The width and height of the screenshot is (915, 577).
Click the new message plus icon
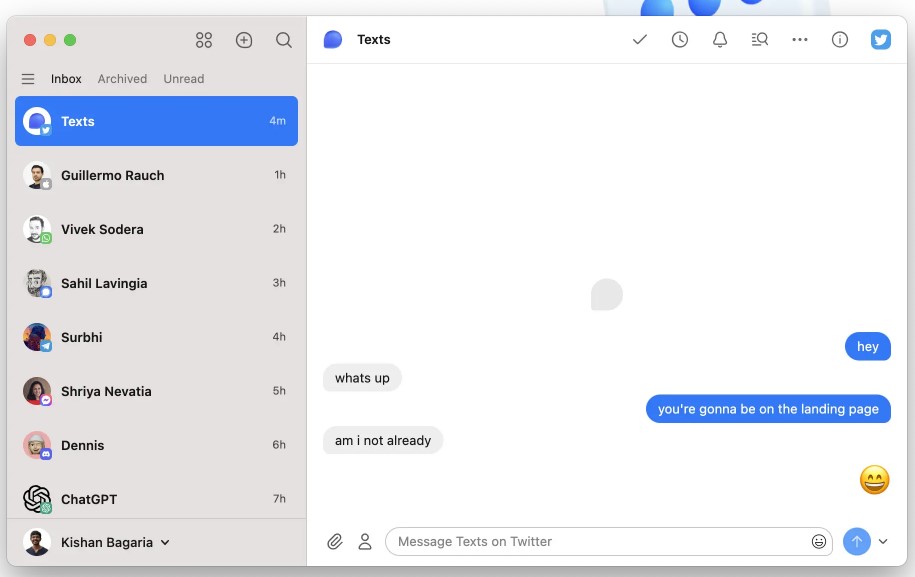tap(244, 40)
